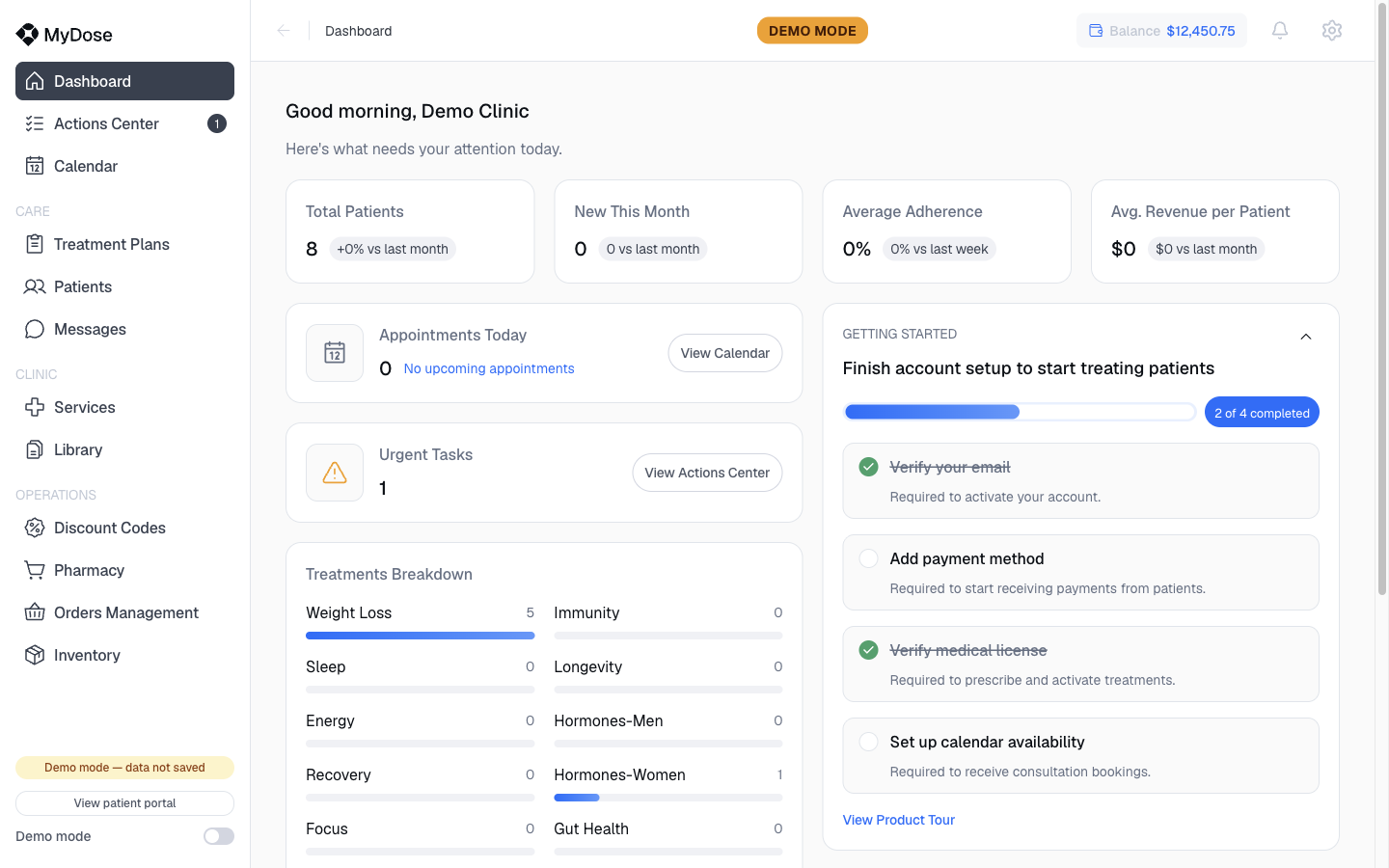Click the Total Patients stat card

click(x=410, y=231)
